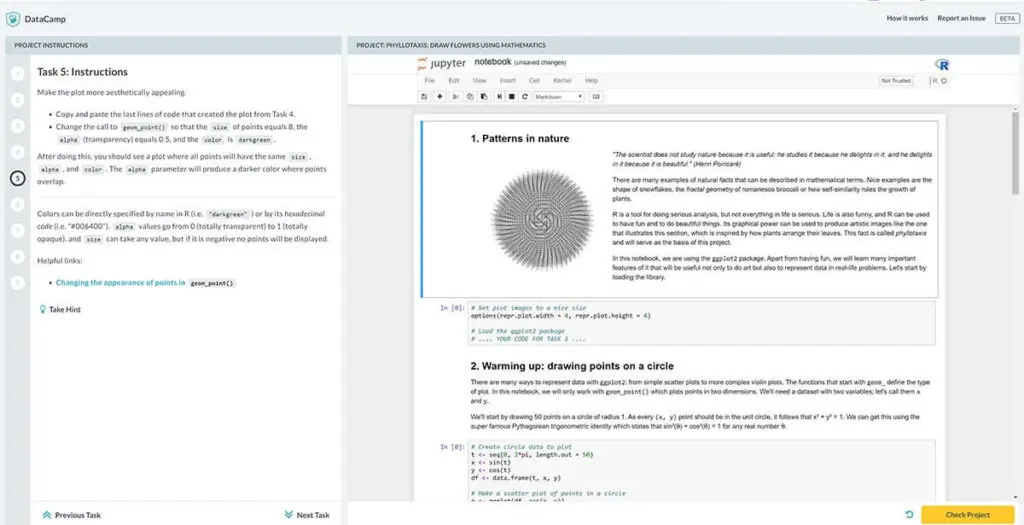This screenshot has width=1024, height=525.
Task: Click the ggplot2 loading code cell
Action: [702, 323]
